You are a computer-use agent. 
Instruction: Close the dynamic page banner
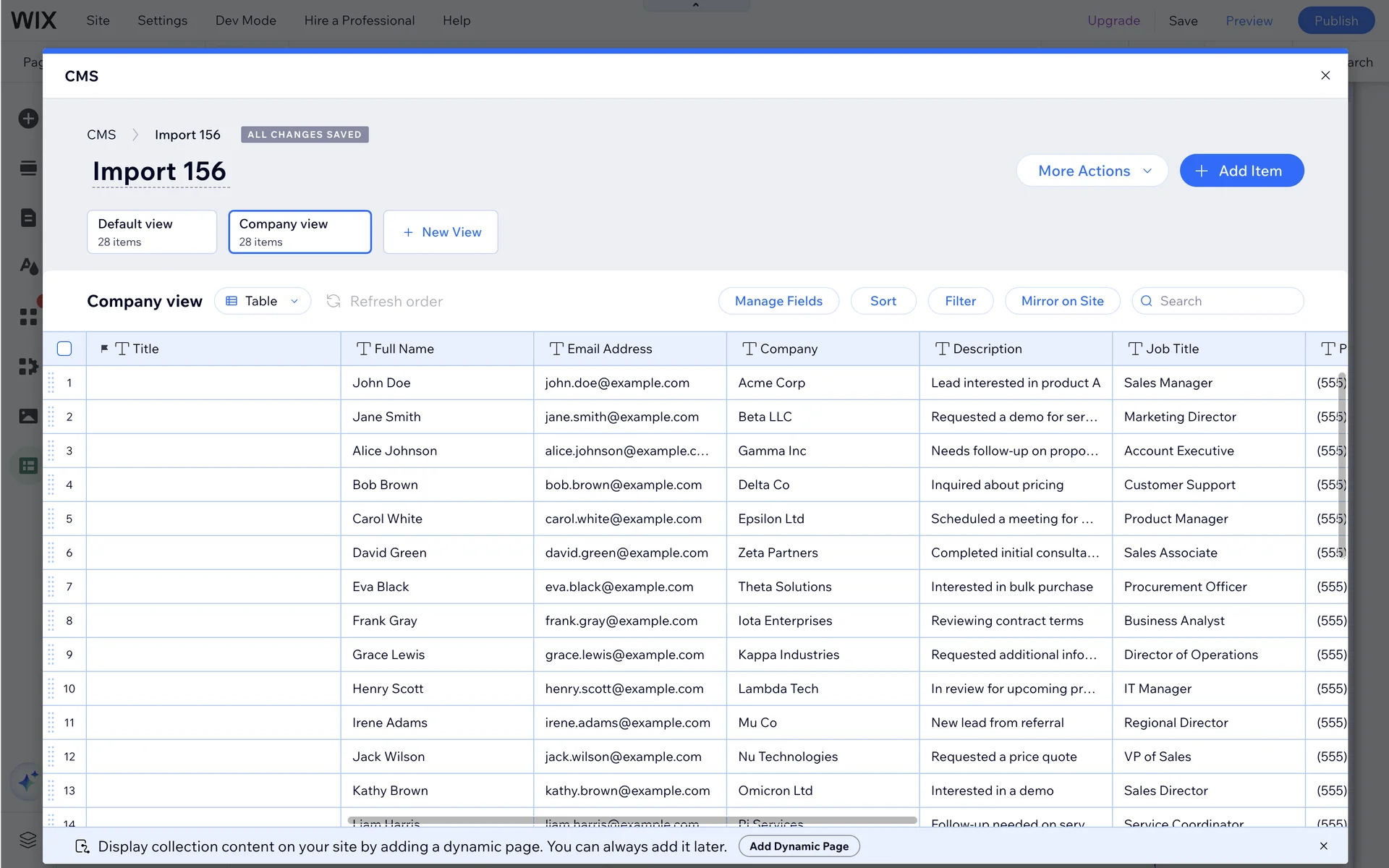coord(1323,846)
